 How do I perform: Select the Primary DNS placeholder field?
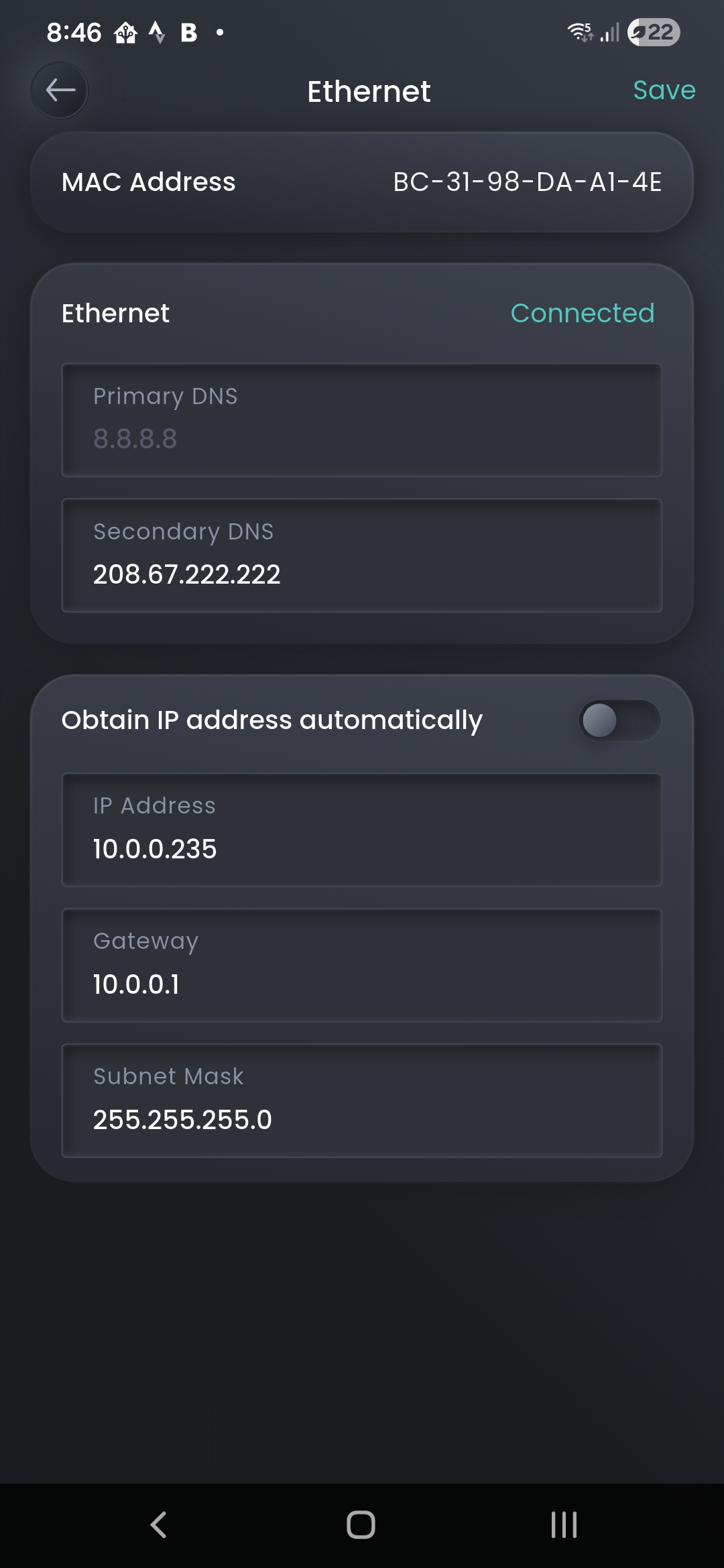pos(362,419)
